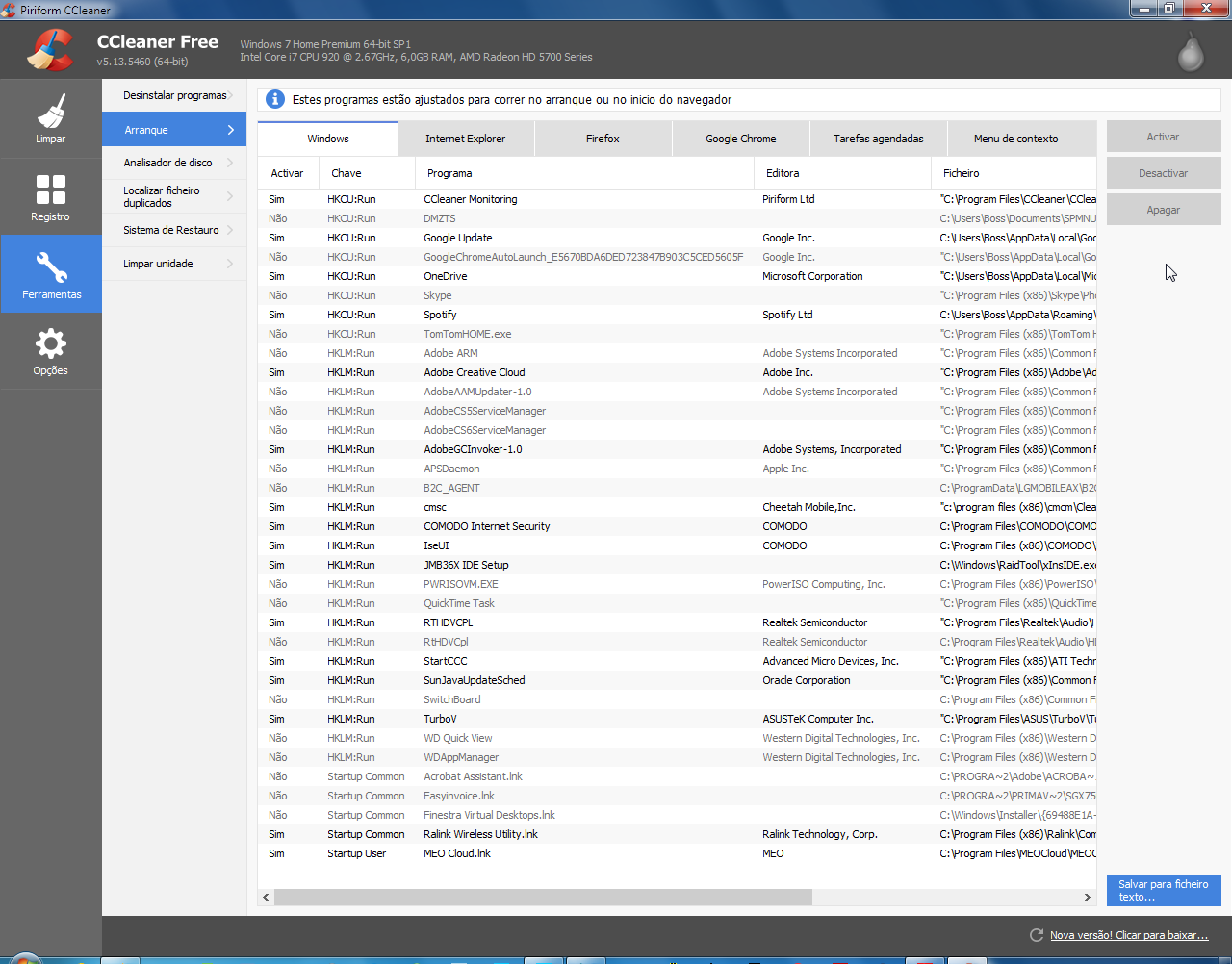This screenshot has width=1232, height=964.
Task: Select the APSDaemon entry
Action: coord(677,469)
